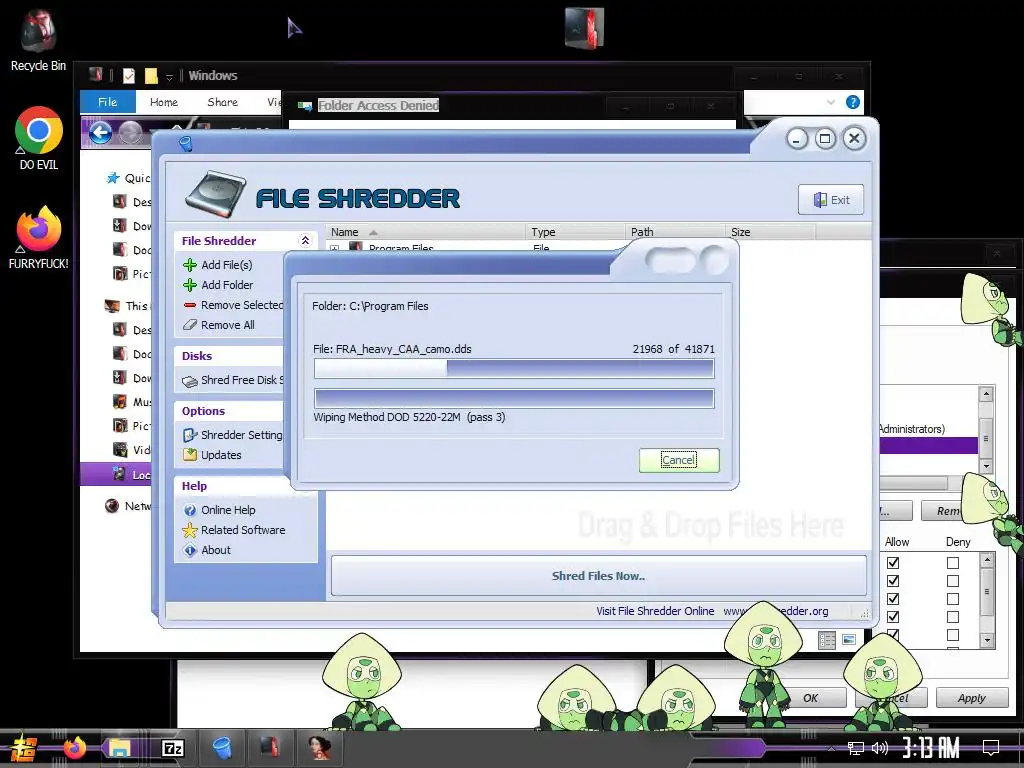This screenshot has height=768, width=1024.
Task: Sort by the Name column header
Action: (425, 232)
